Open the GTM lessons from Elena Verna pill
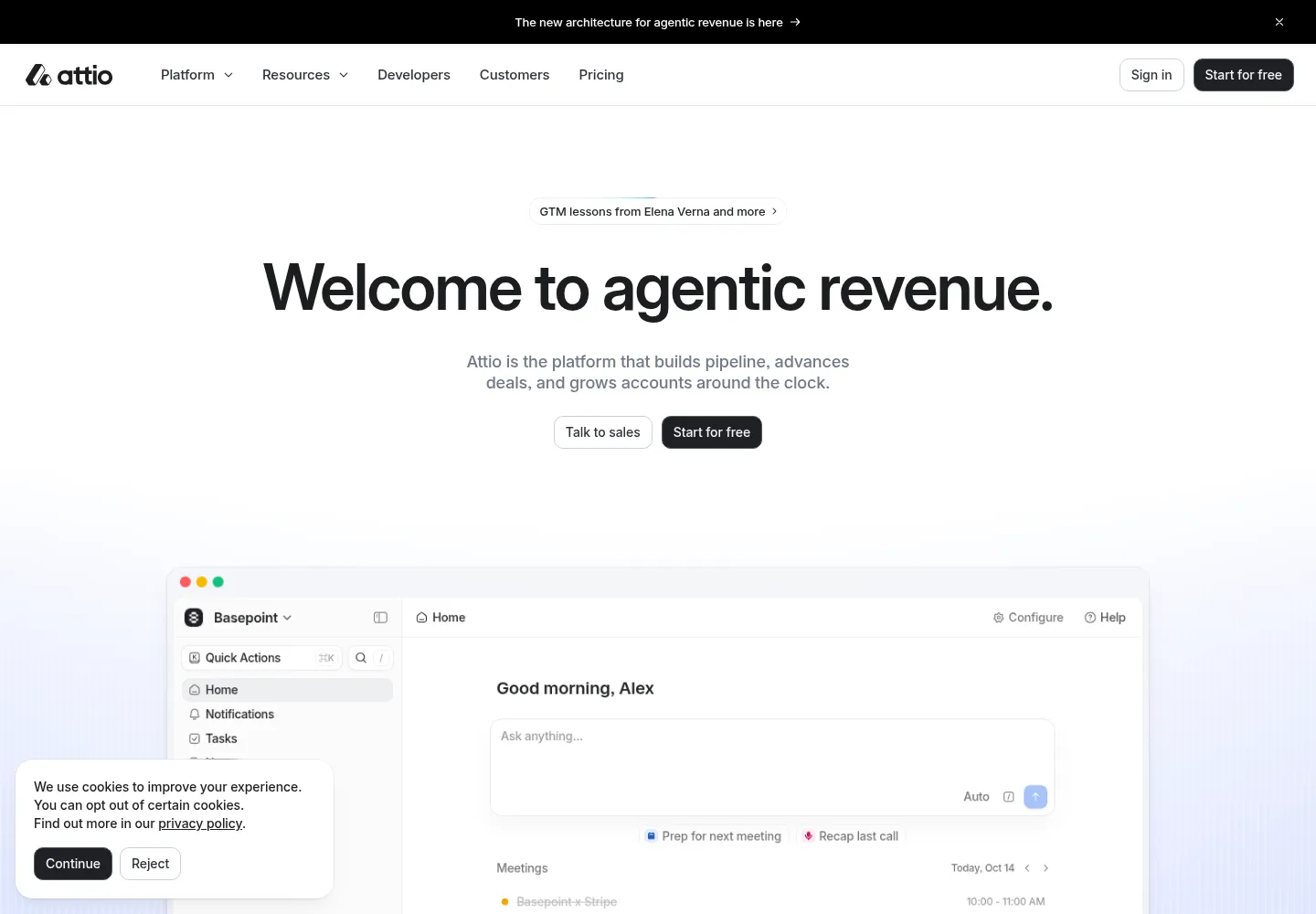 click(658, 211)
